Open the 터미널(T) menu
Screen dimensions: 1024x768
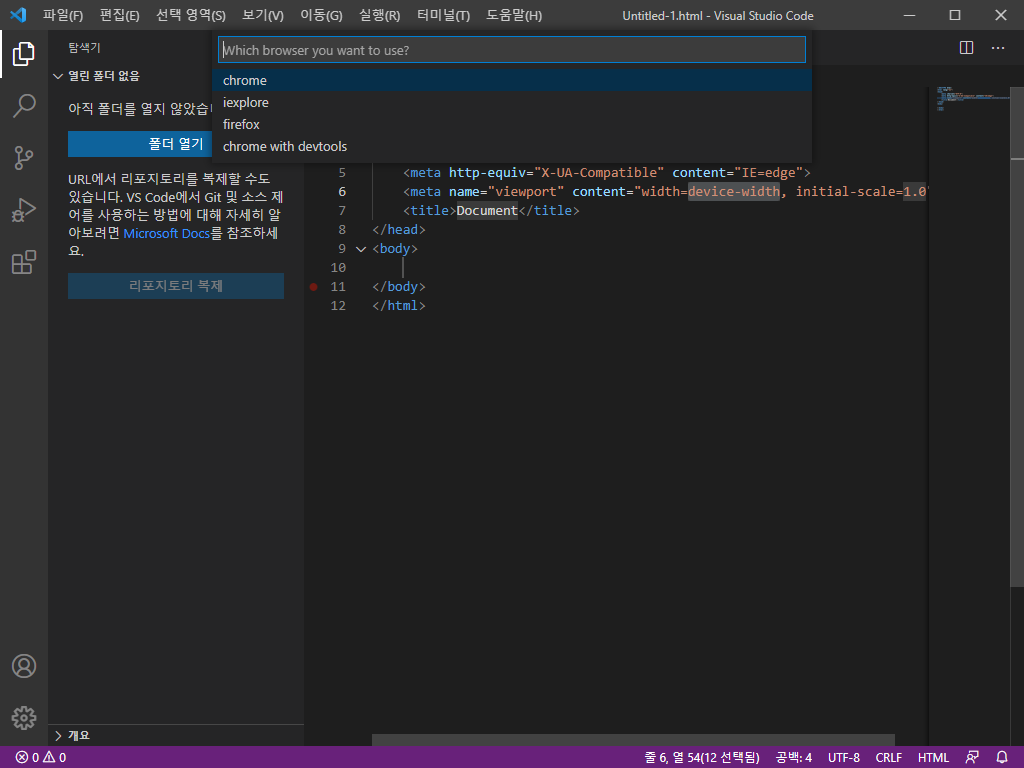pos(443,15)
